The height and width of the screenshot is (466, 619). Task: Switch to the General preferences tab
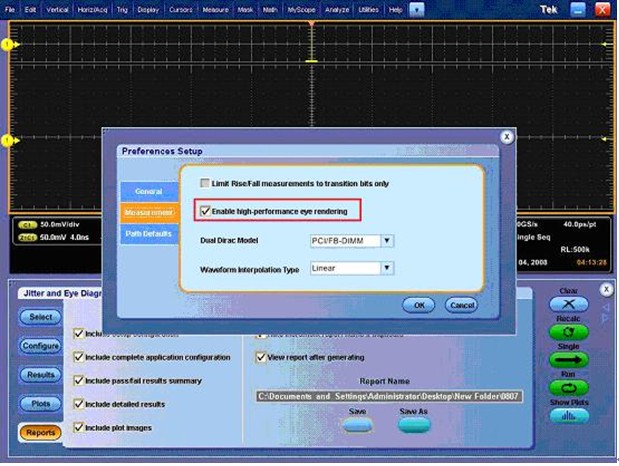pyautogui.click(x=148, y=191)
